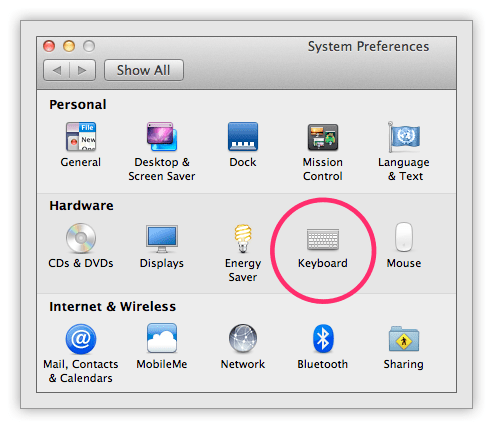Open Energy Saver preferences
Viewport: 493px width, 429px height.
(x=243, y=238)
